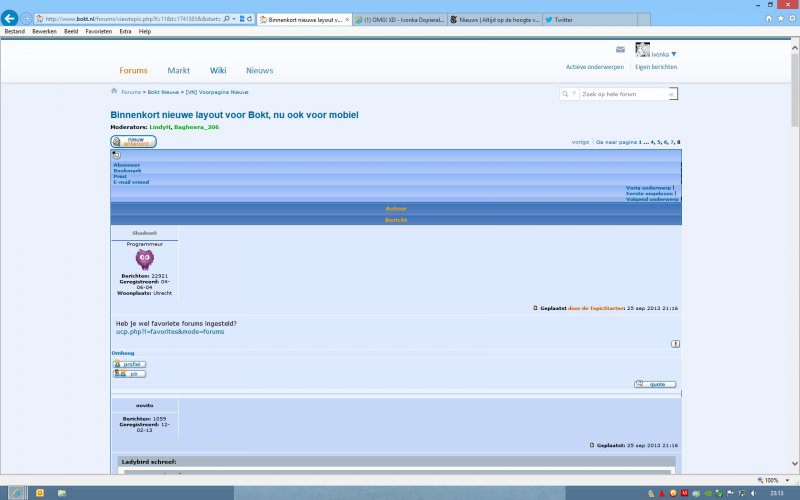Open the browser Tools gear icon
This screenshot has width=800, height=500.
click(x=792, y=18)
